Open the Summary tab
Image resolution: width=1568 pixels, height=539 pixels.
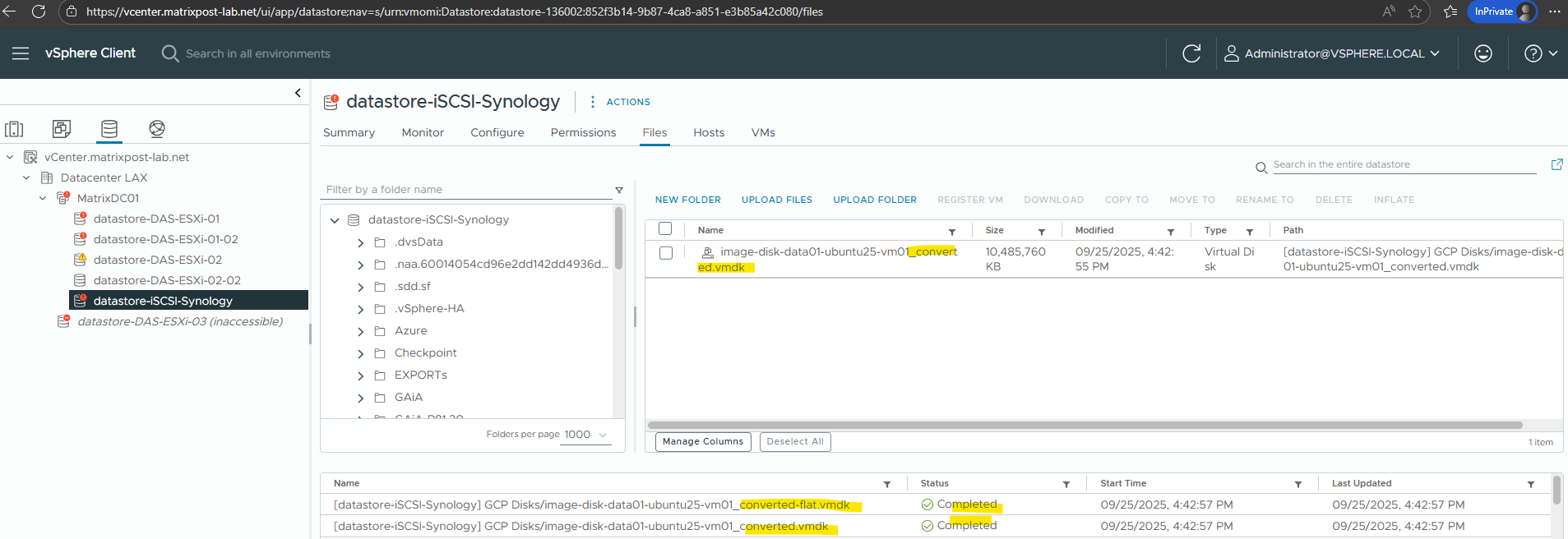click(349, 132)
